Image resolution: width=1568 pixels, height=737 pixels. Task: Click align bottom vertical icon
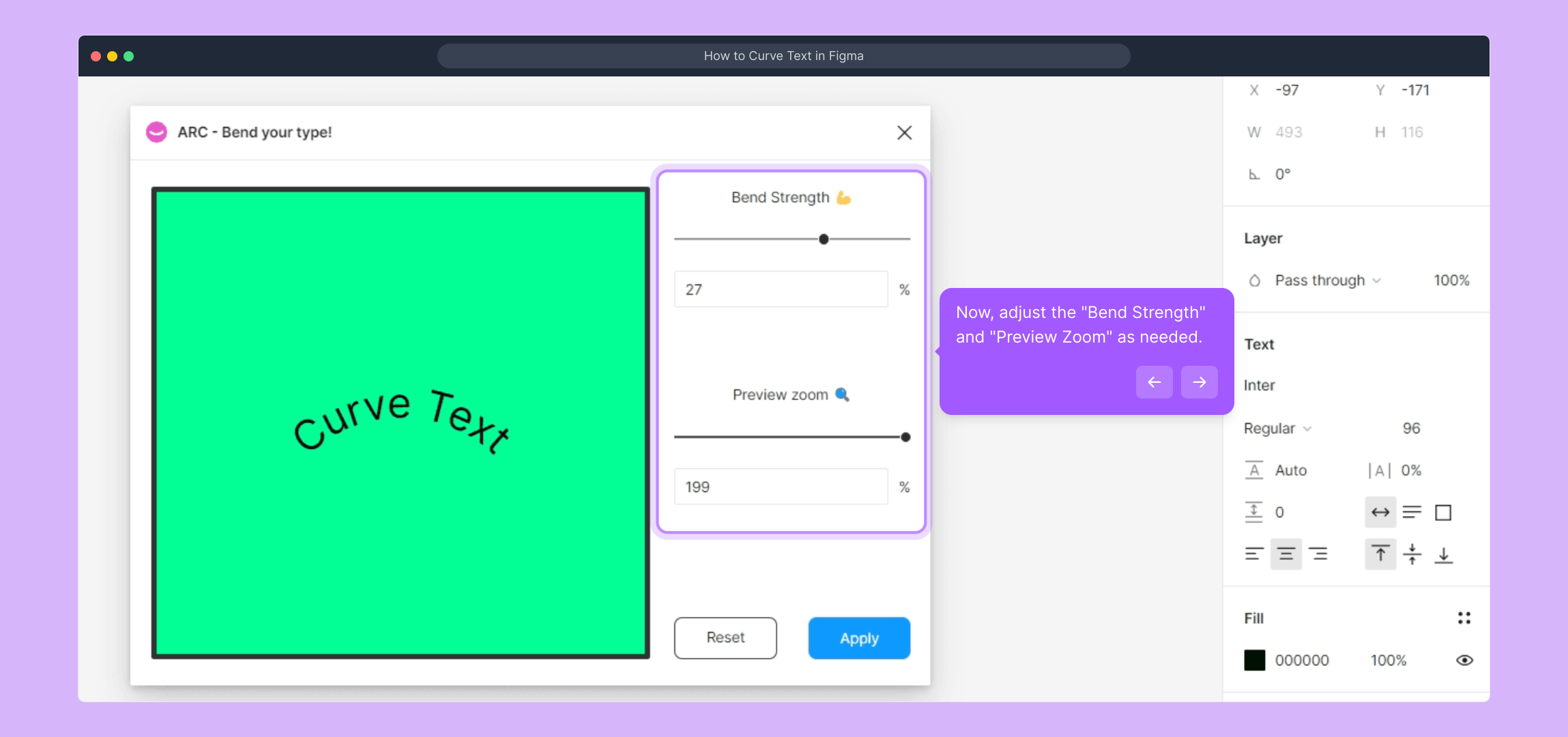click(1444, 554)
